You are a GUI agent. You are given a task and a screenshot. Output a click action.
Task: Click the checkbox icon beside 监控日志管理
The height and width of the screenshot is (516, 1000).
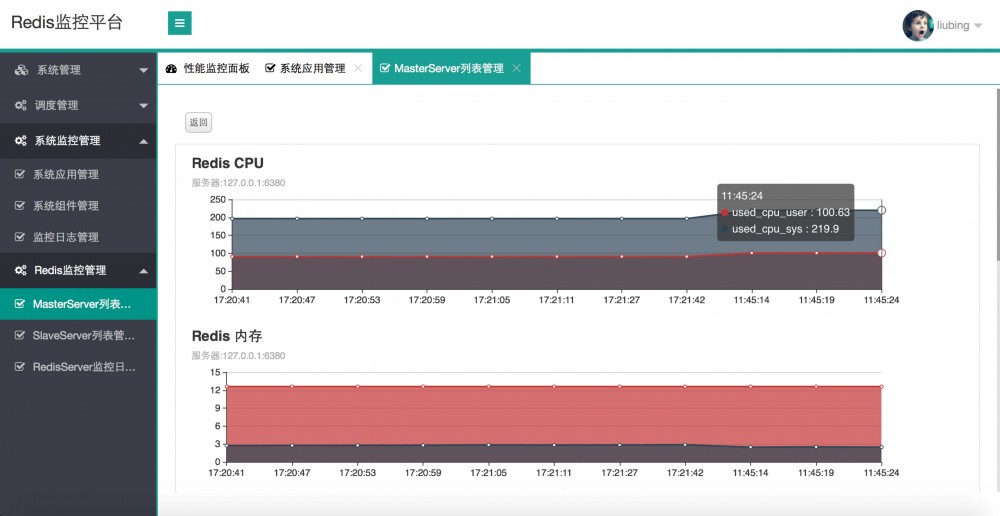coord(20,237)
